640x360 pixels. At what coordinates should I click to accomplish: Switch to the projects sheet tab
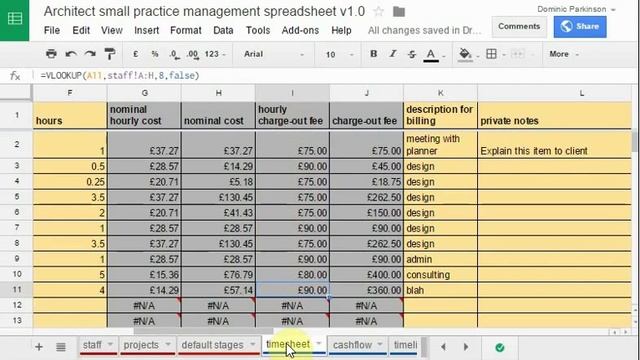pos(141,345)
